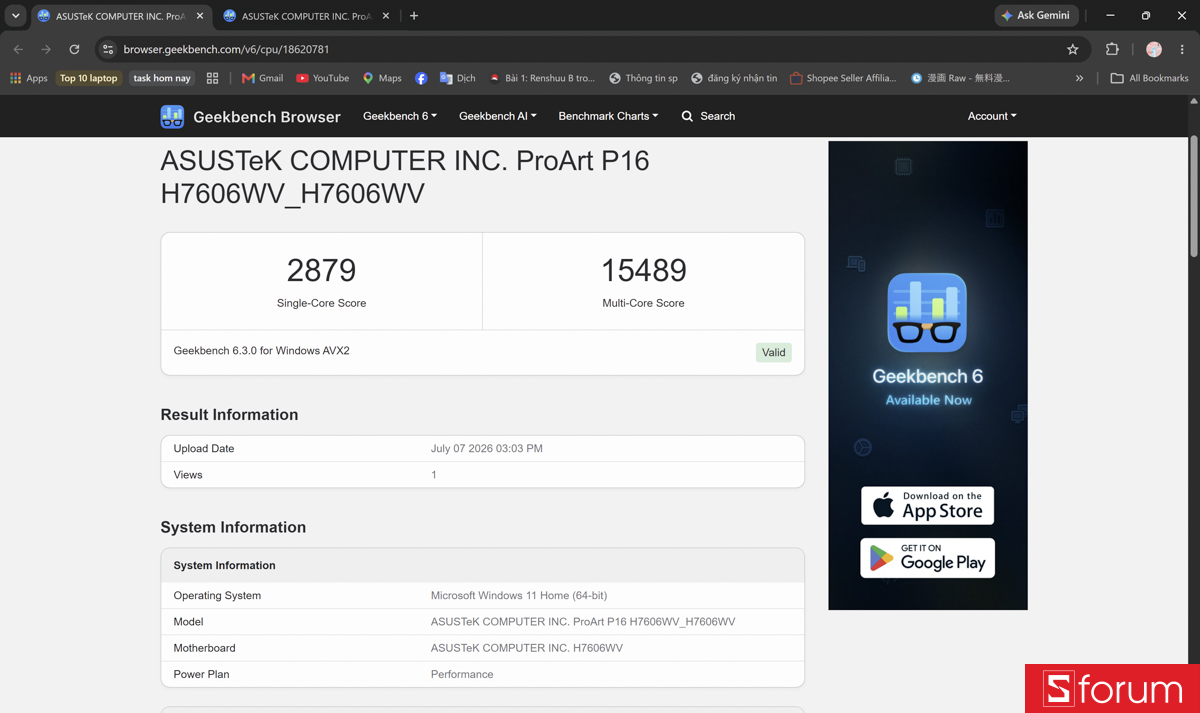Click the Search link in navbar
The image size is (1200, 713).
click(x=717, y=116)
